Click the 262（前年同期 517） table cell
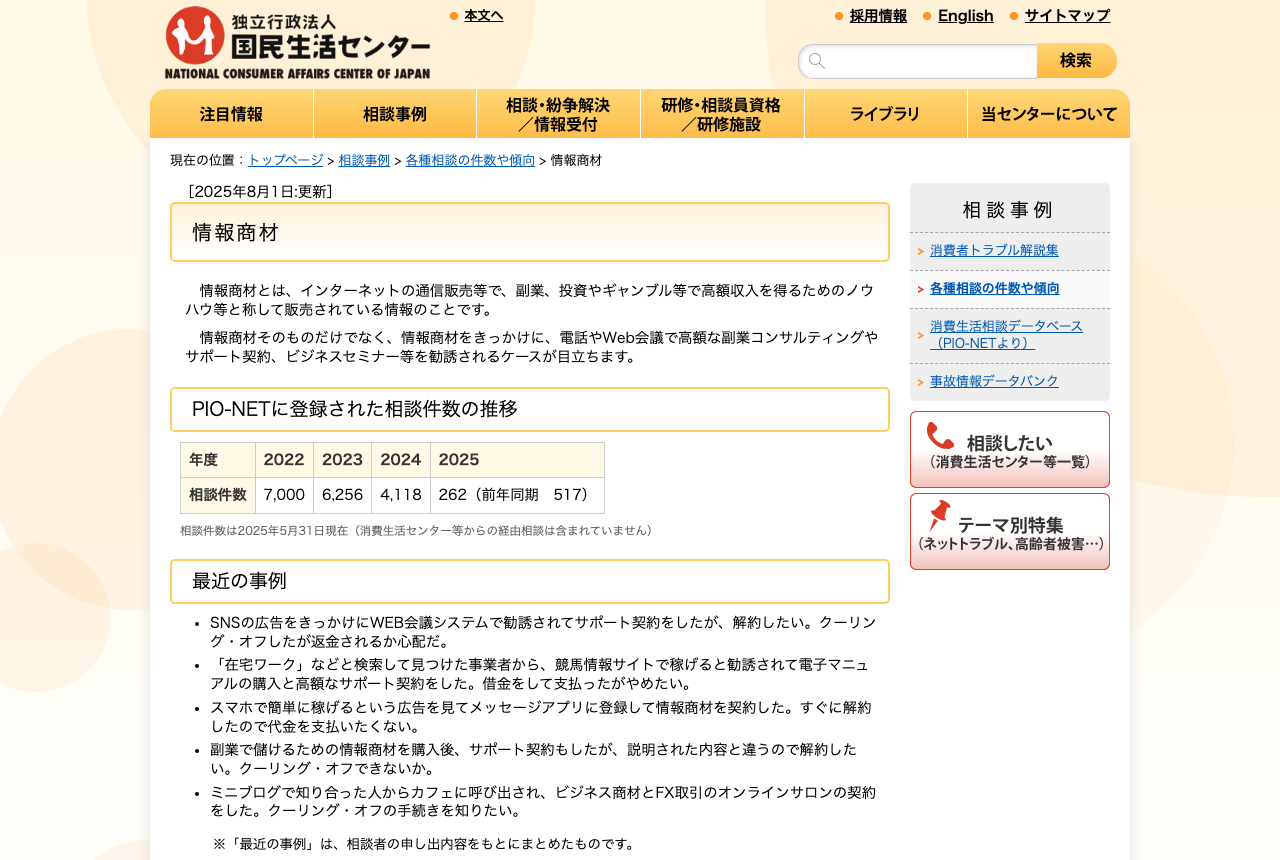The image size is (1280, 860). pos(517,495)
